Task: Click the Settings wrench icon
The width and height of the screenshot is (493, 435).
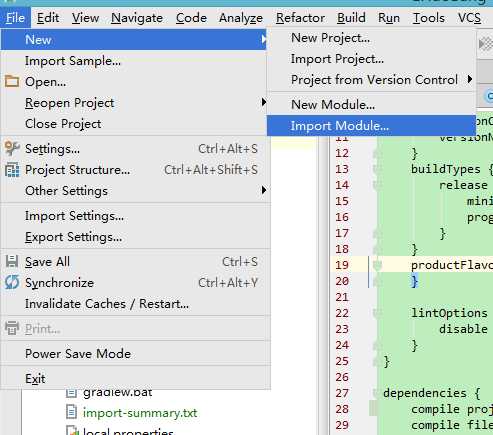Action: pos(12,148)
